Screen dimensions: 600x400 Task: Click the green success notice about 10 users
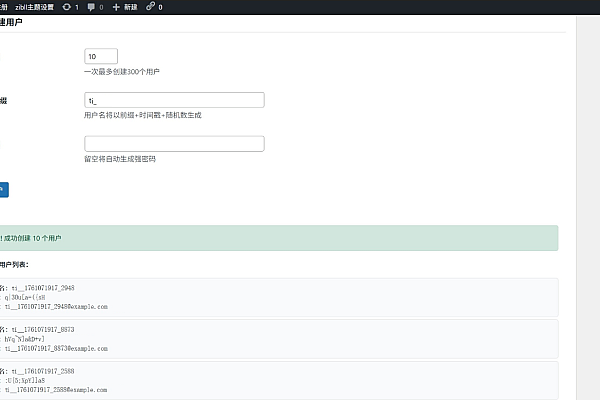(278, 238)
